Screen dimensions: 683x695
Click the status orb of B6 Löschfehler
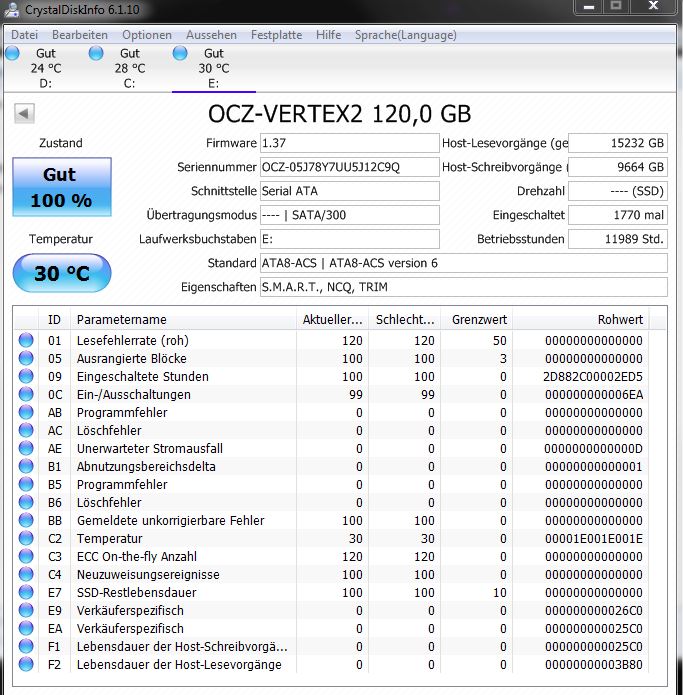pyautogui.click(x=26, y=502)
